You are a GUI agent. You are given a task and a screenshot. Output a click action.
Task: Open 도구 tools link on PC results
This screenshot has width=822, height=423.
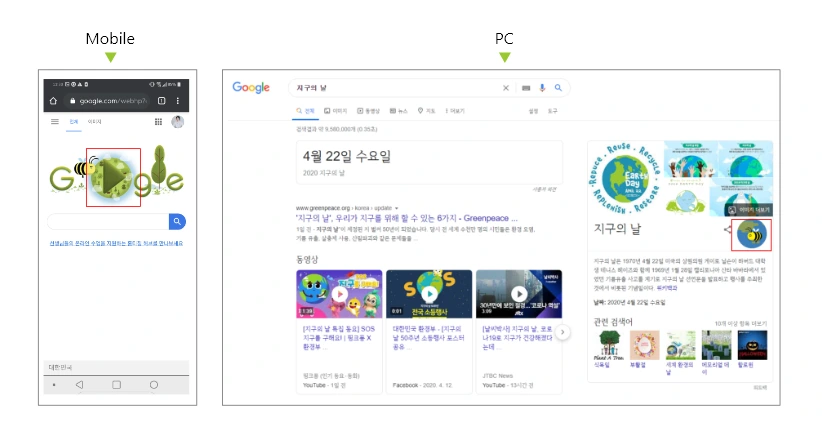[x=553, y=111]
